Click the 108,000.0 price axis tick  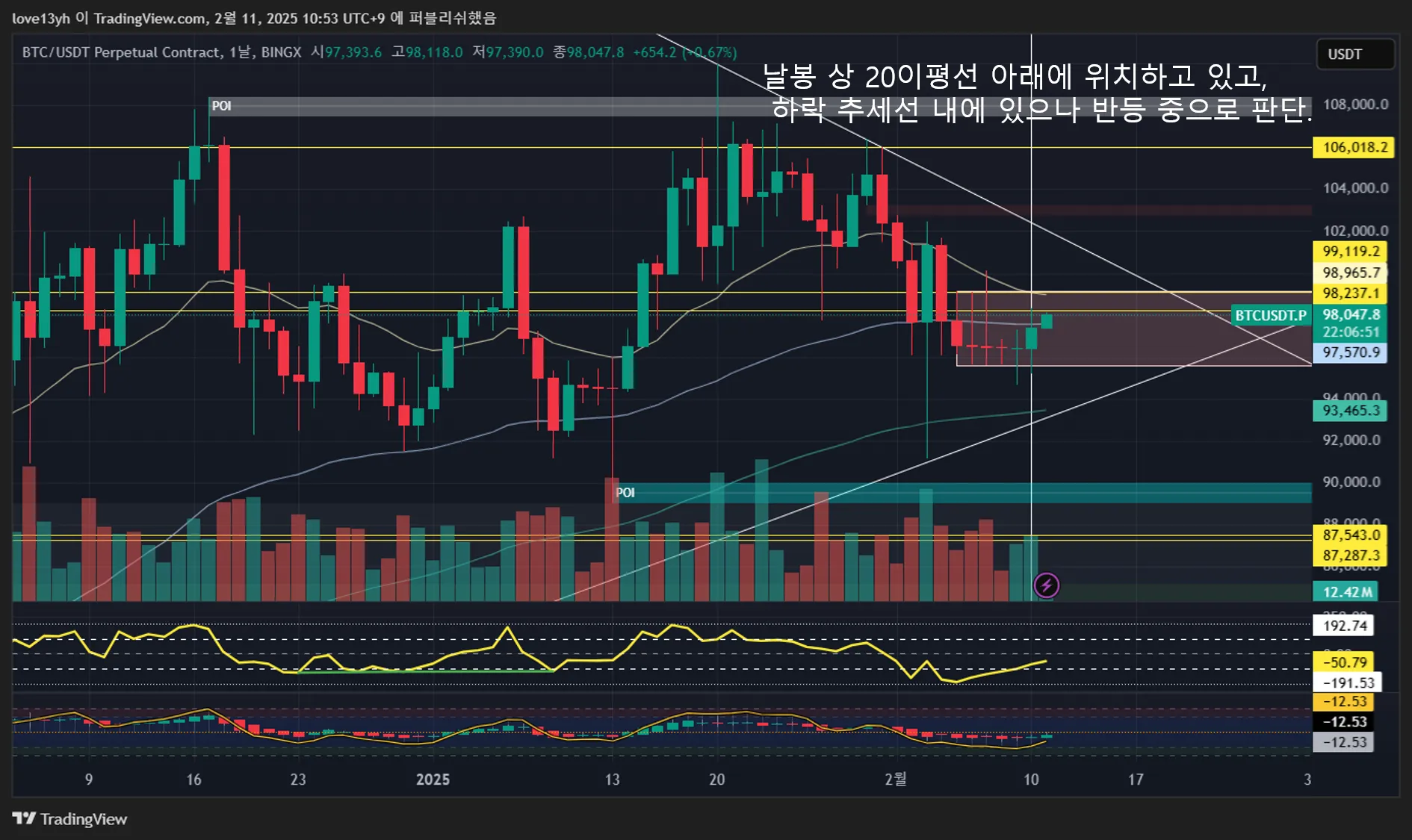pos(1355,105)
